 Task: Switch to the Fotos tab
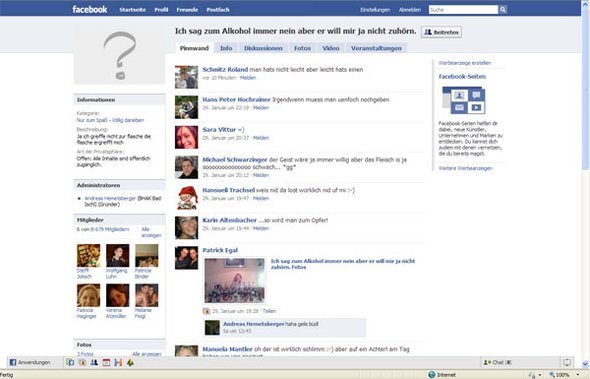302,48
